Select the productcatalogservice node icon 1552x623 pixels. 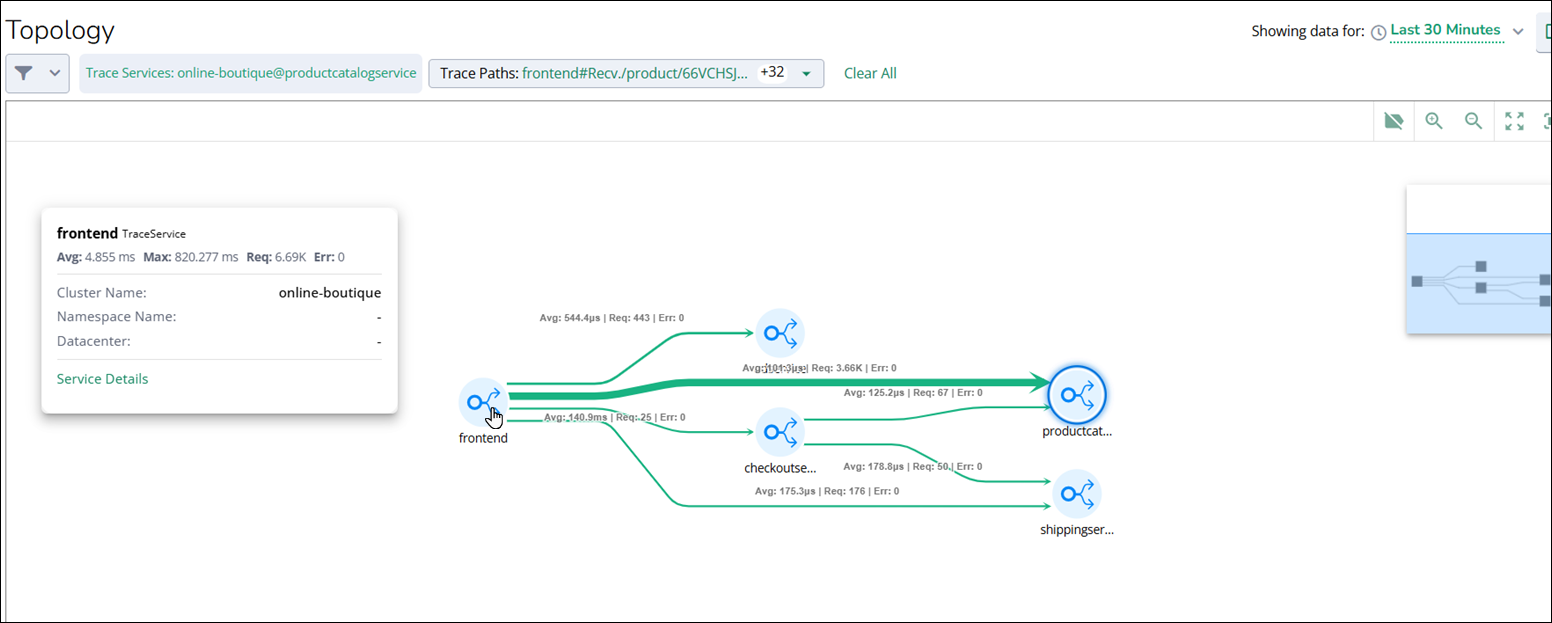pyautogui.click(x=1077, y=395)
